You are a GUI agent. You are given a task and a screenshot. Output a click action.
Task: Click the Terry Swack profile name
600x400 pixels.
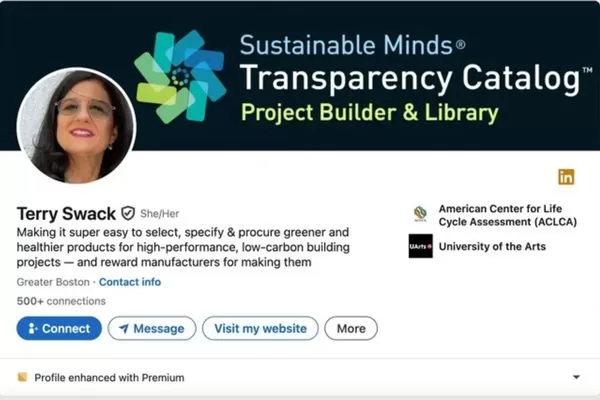(65, 213)
